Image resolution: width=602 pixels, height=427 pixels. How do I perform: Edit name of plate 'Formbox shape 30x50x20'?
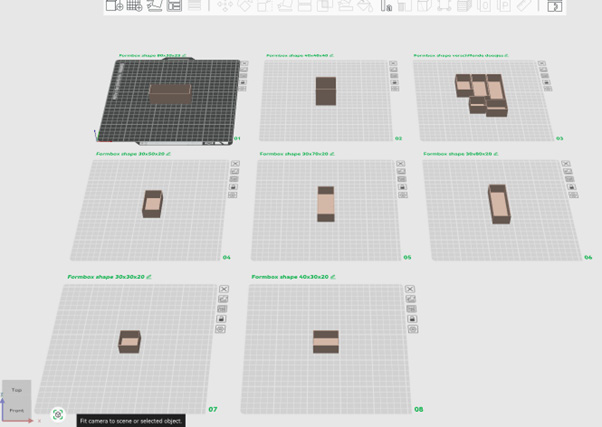[x=169, y=154]
